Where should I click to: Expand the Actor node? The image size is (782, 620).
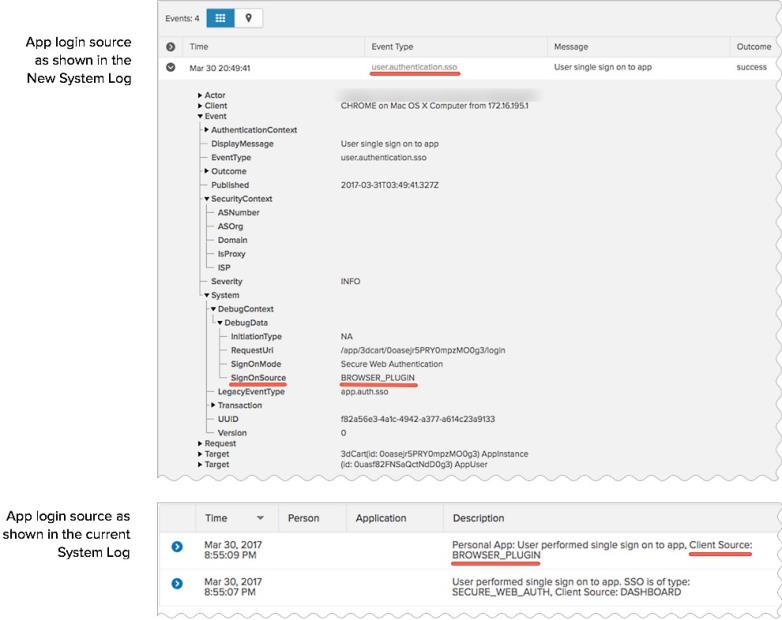click(x=200, y=95)
